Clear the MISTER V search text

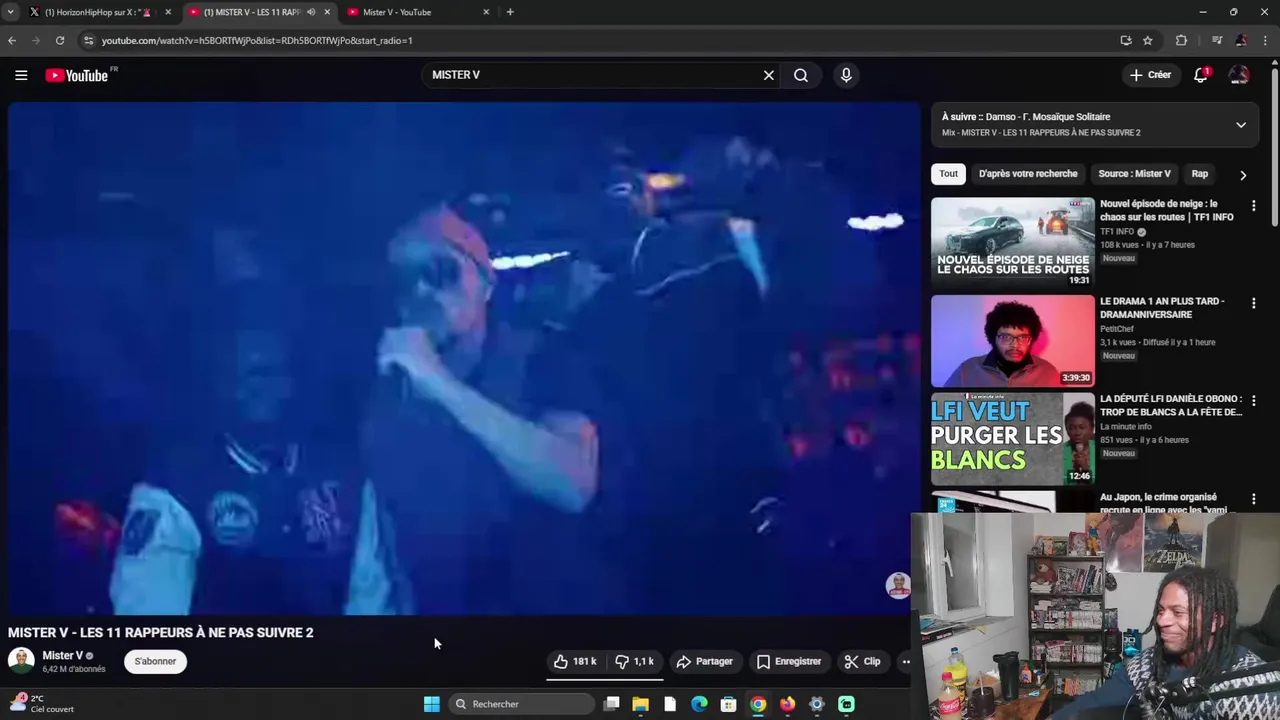point(769,75)
